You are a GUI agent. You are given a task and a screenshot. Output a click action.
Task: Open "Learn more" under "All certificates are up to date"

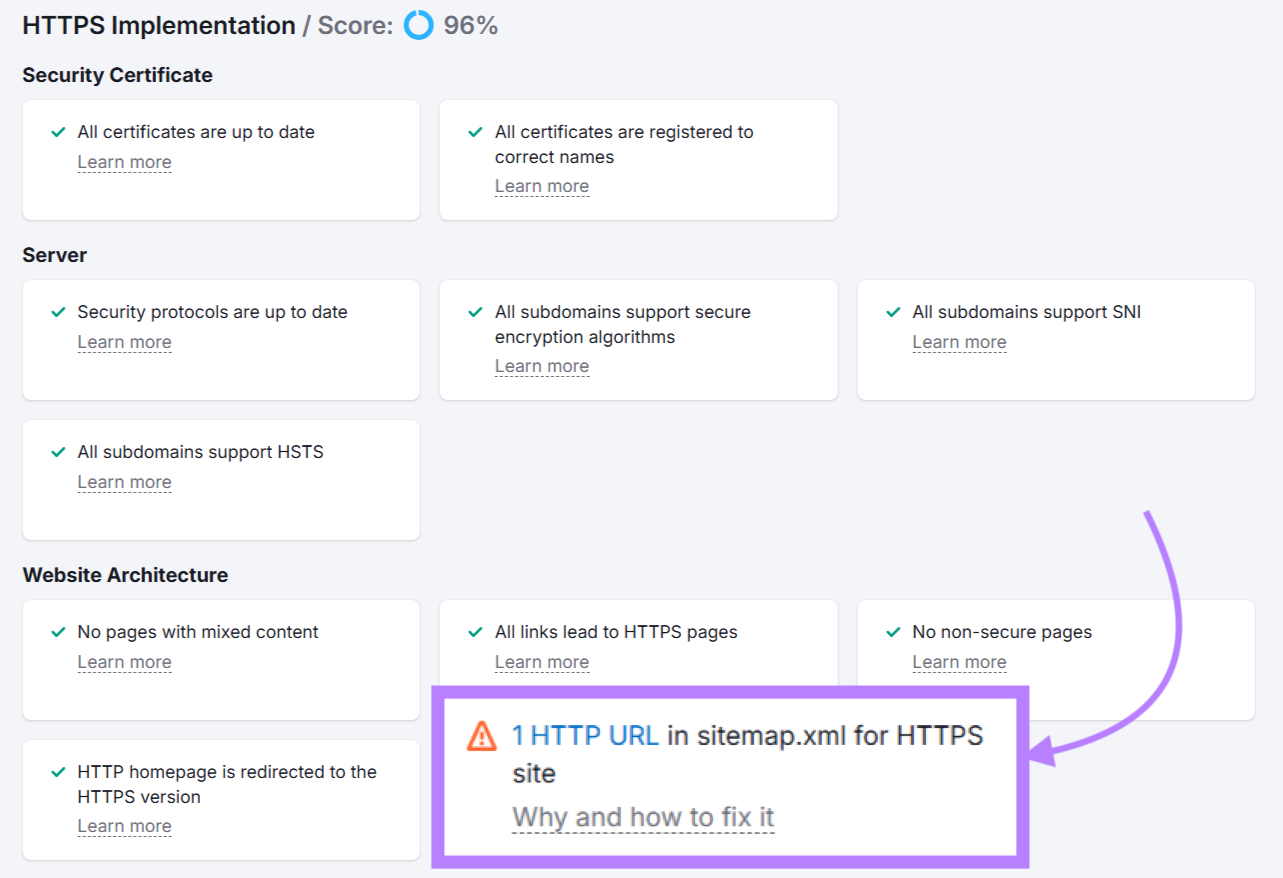pos(124,162)
